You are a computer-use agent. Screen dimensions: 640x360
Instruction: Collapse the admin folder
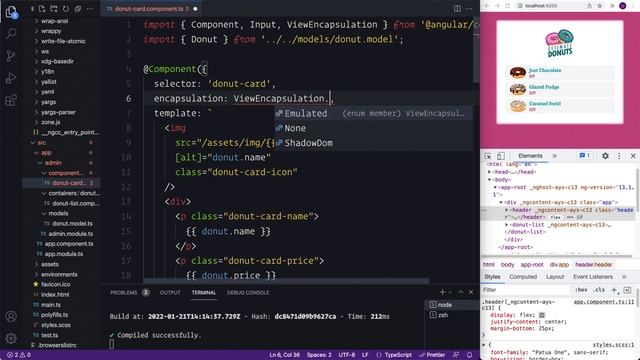(53, 163)
